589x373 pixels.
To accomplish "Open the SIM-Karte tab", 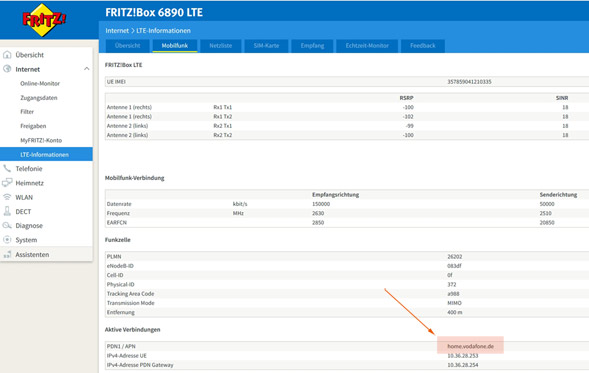I will pyautogui.click(x=266, y=46).
